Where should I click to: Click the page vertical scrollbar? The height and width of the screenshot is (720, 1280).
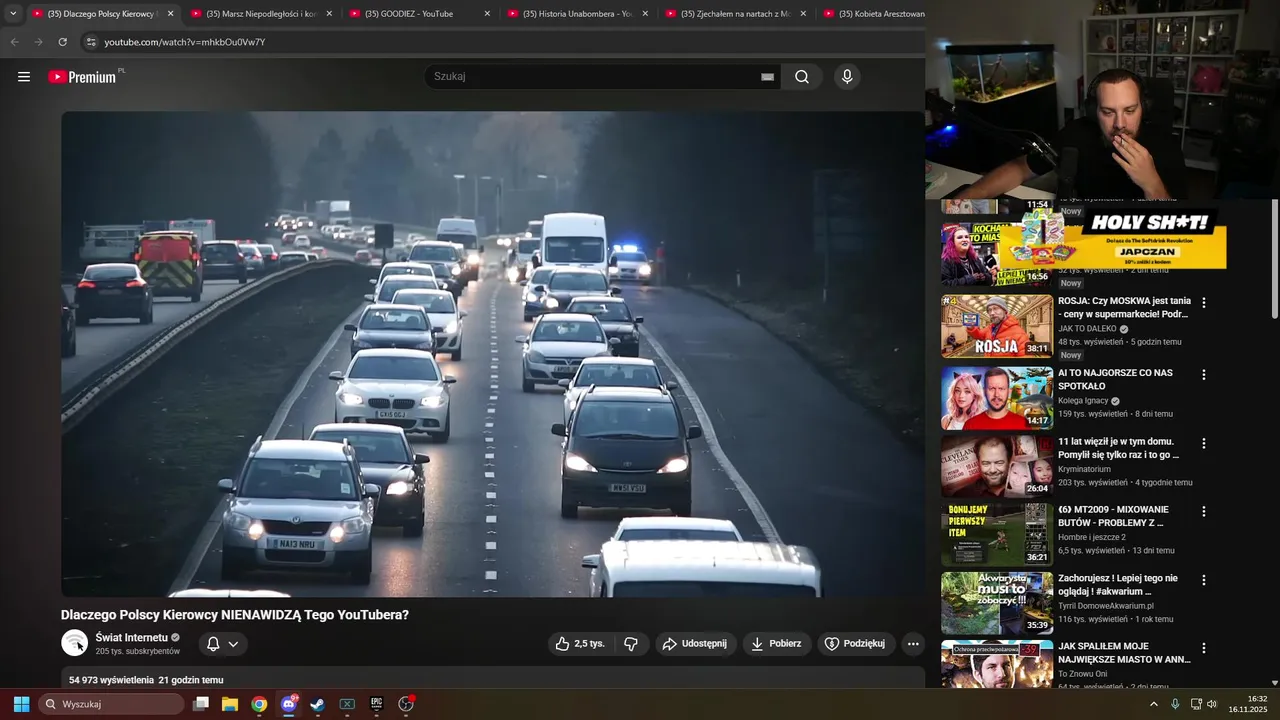click(x=1274, y=260)
